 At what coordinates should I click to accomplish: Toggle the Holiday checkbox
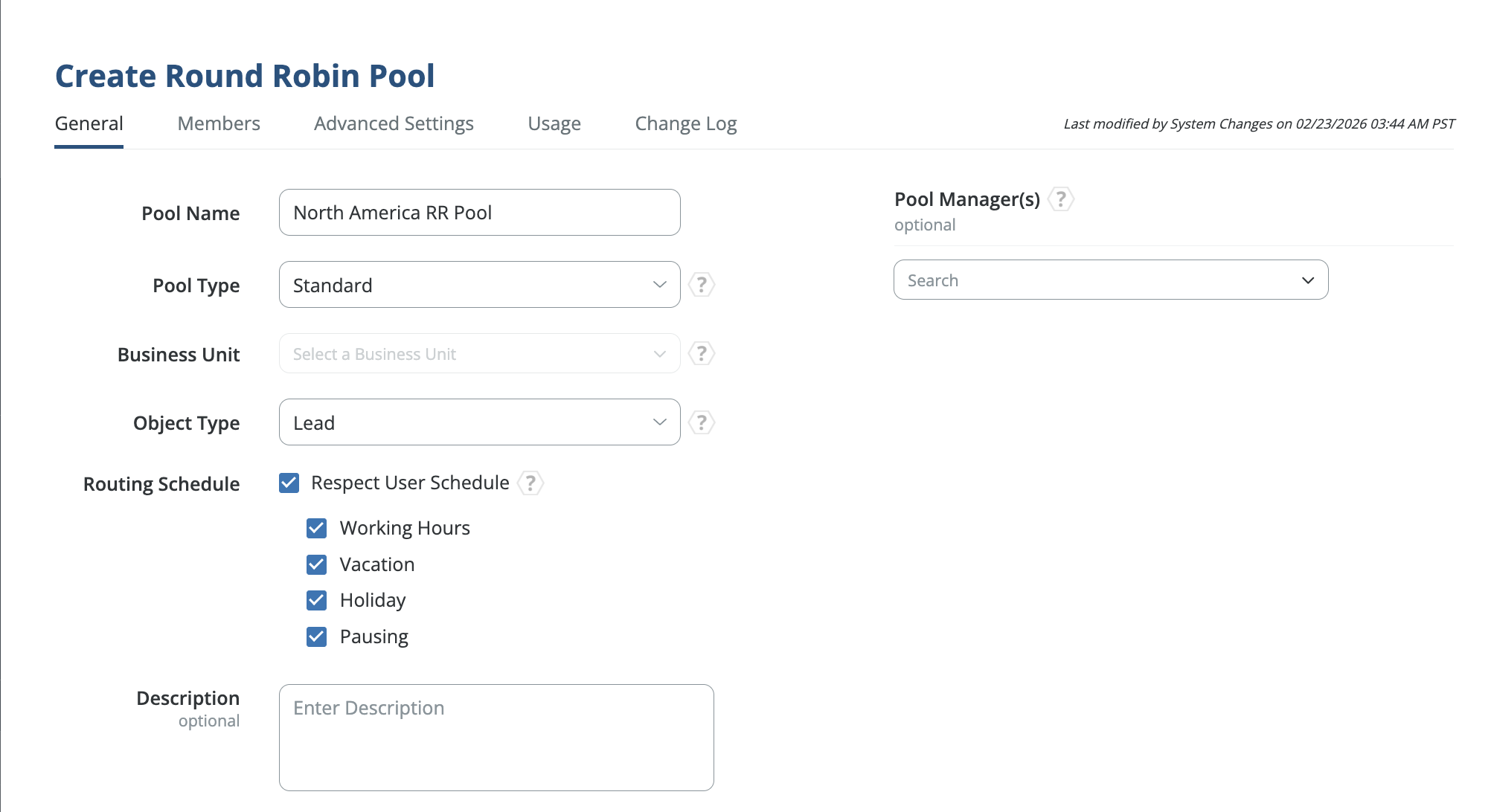tap(317, 601)
